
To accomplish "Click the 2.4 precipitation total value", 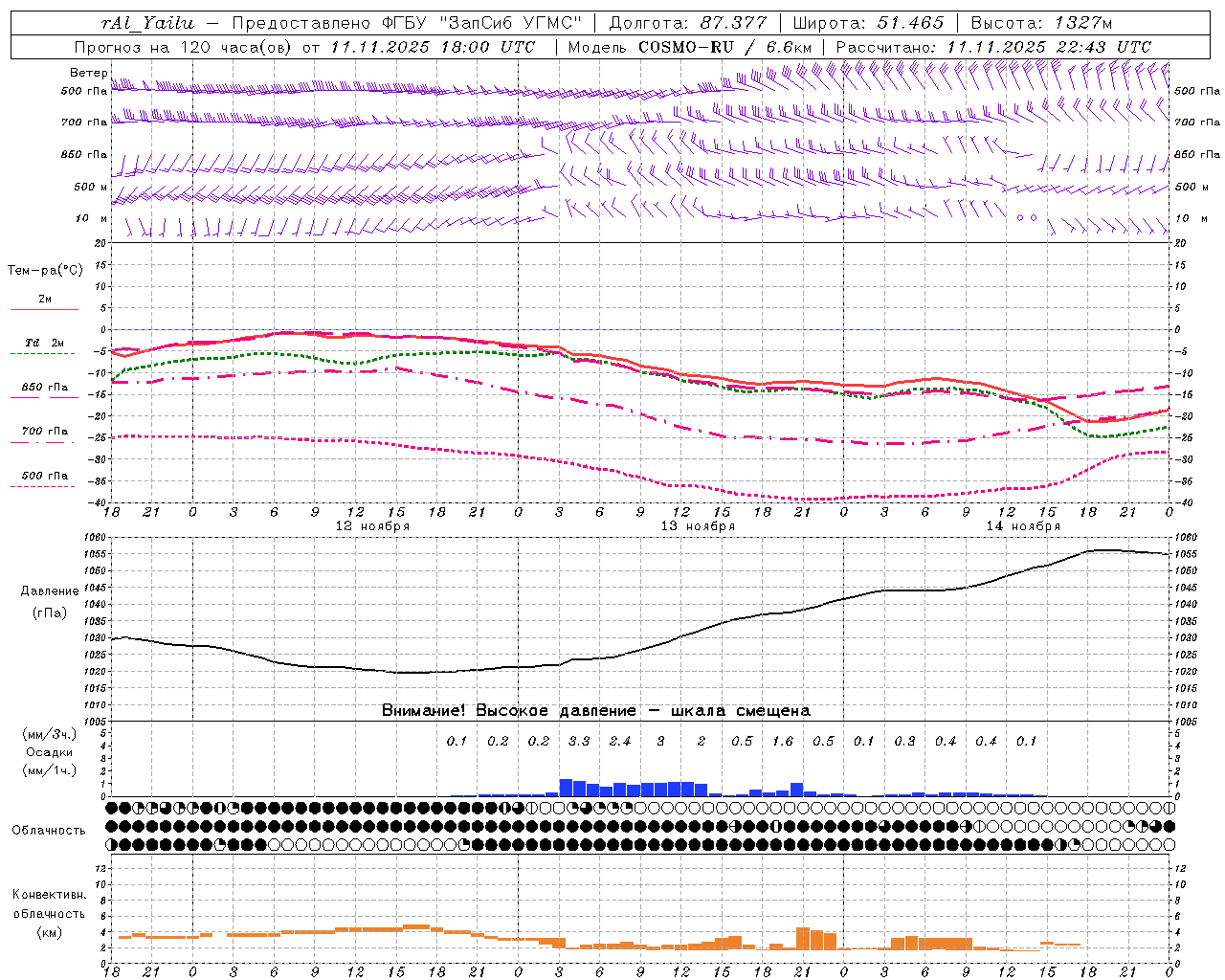I will (x=620, y=742).
